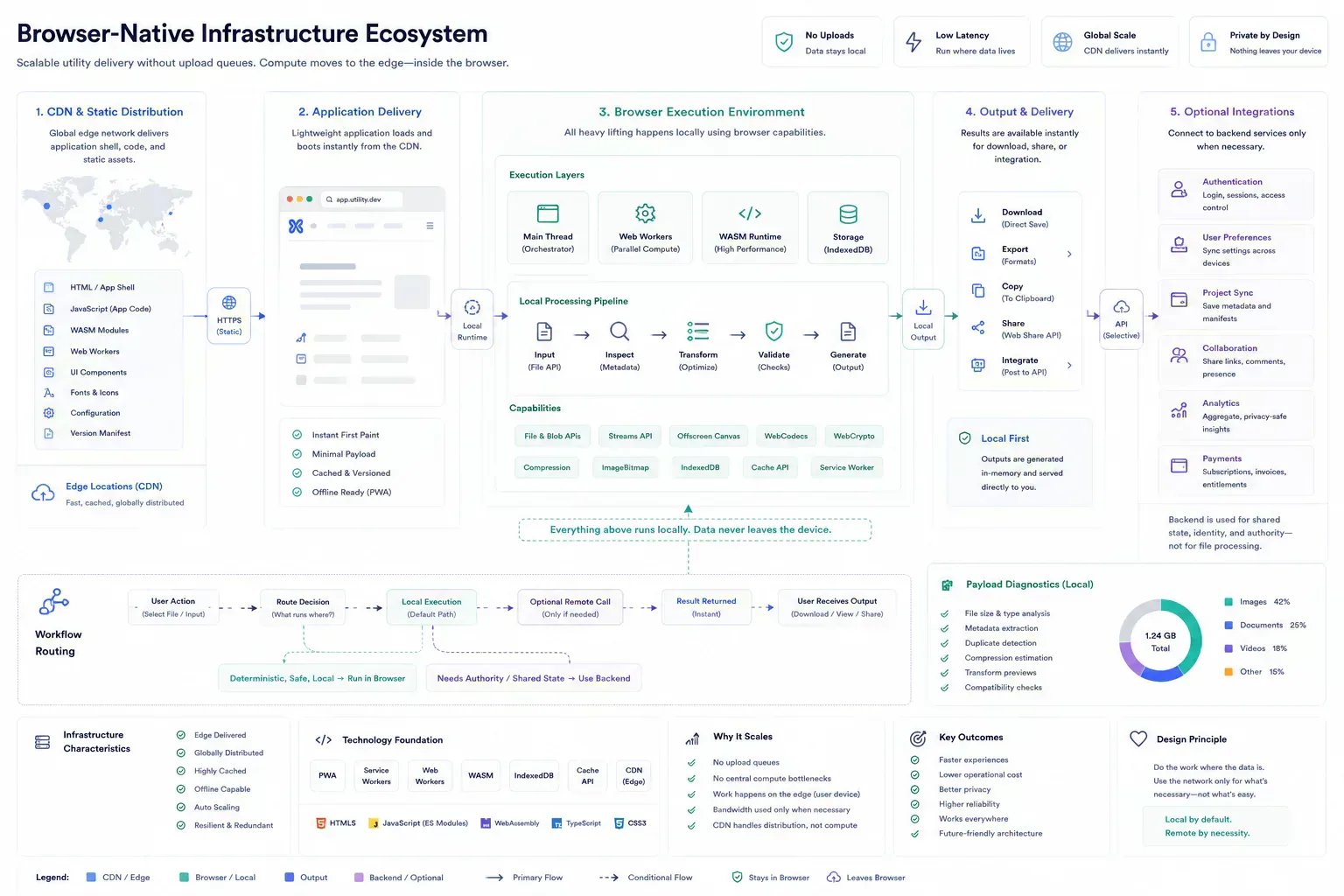
Task: Click the Documents 25% blue swatch
Action: coord(1228,626)
